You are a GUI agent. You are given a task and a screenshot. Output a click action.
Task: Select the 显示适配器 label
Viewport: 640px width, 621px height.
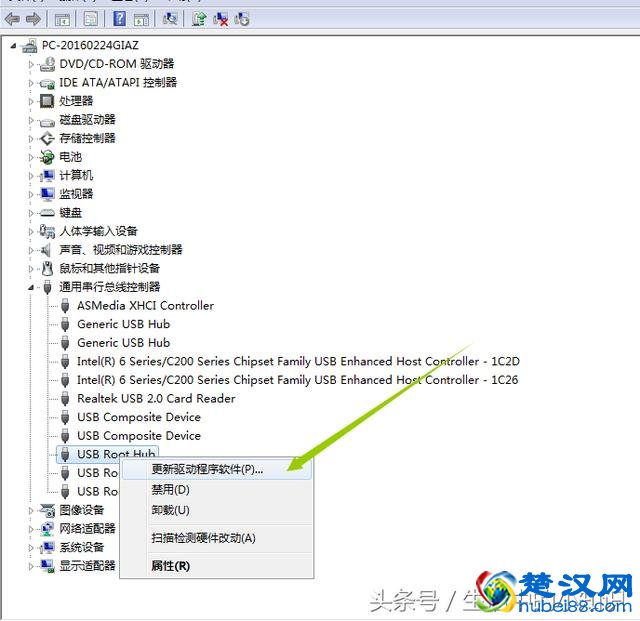pyautogui.click(x=87, y=566)
